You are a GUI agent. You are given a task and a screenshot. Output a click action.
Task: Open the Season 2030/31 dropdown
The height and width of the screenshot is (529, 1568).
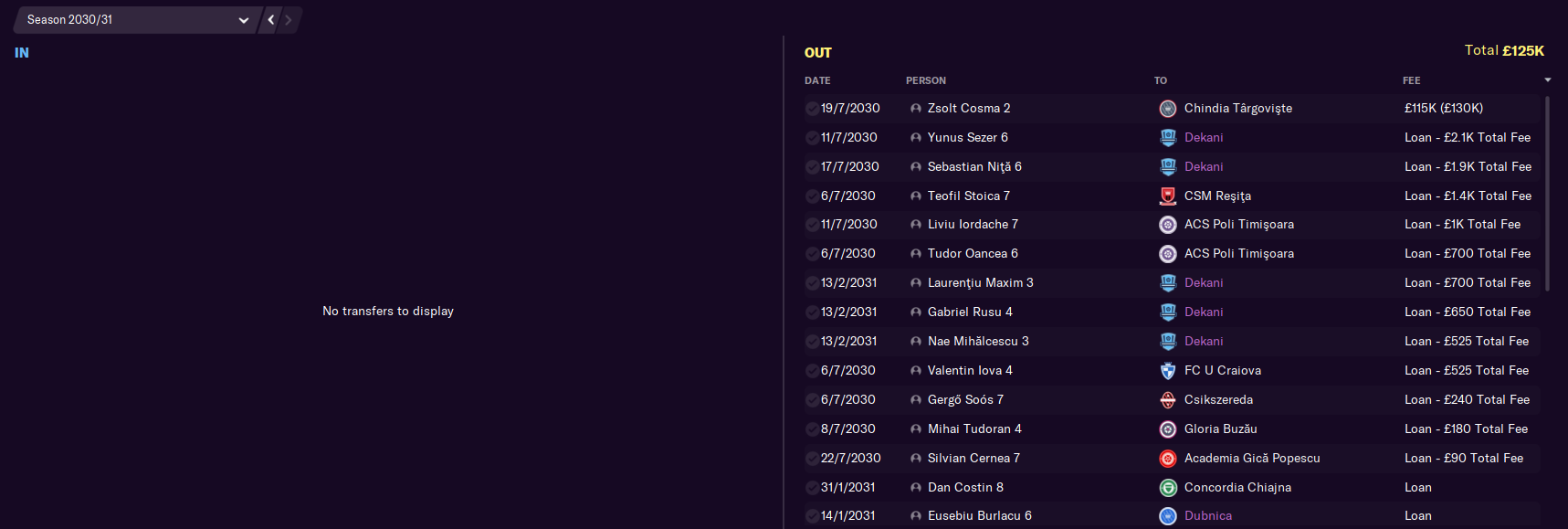pos(137,19)
